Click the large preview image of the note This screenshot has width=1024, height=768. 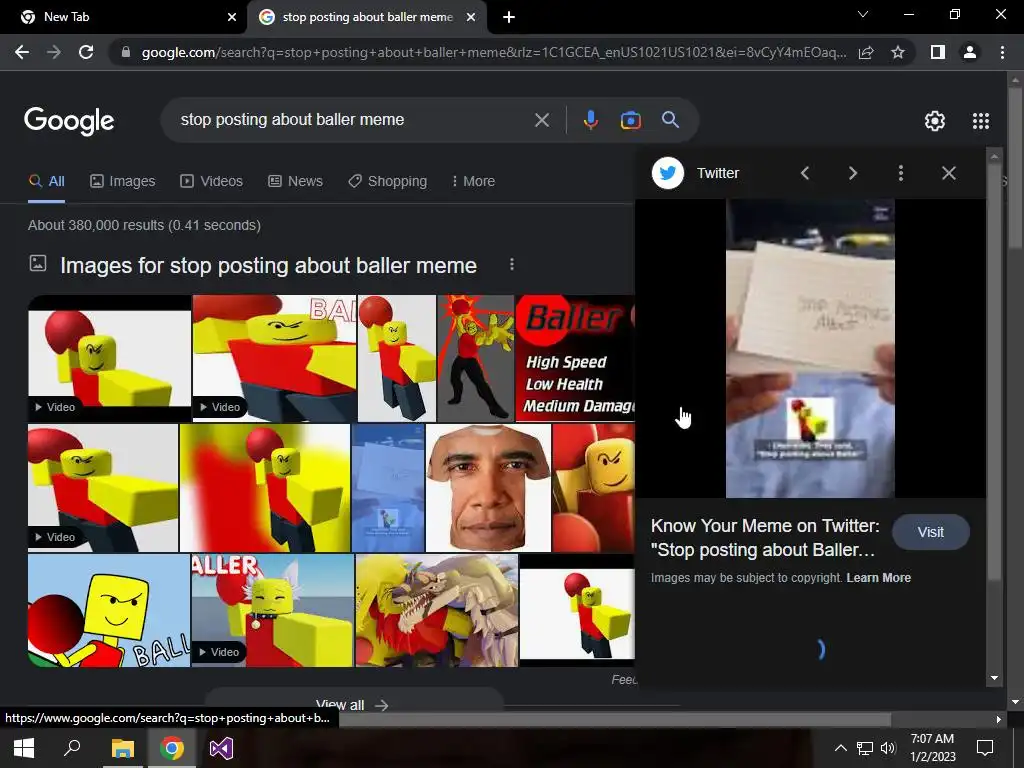pyautogui.click(x=810, y=348)
